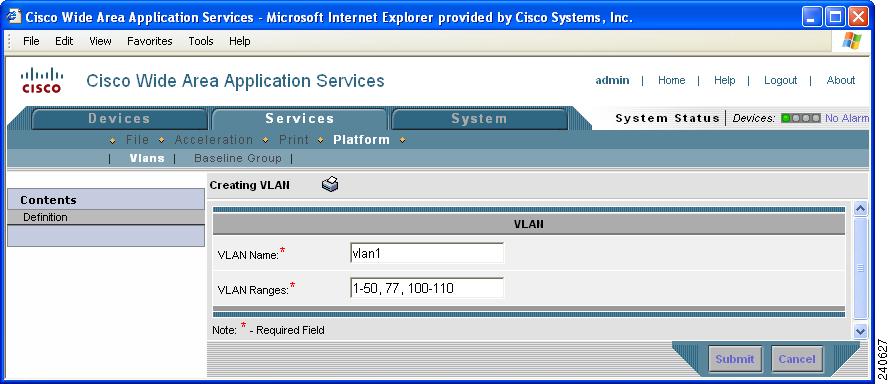Switch to the Devices tab
Screen dimensions: 890x384
tap(119, 119)
